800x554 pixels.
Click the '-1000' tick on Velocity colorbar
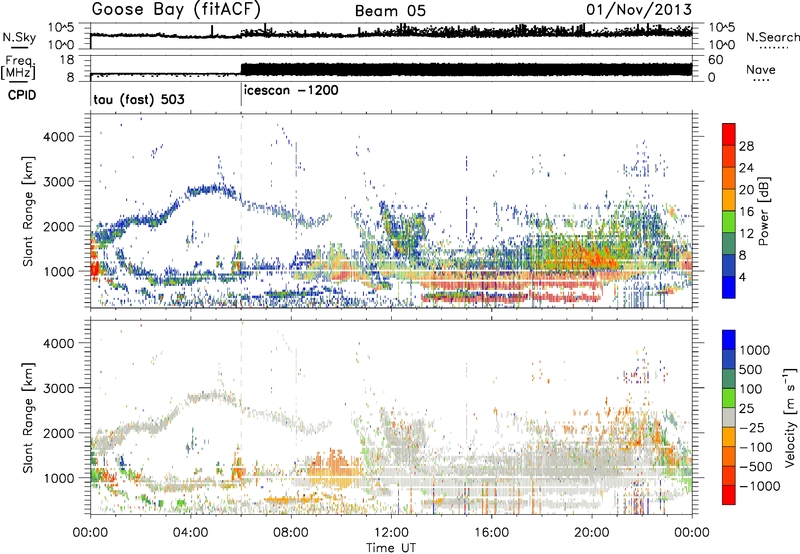759,486
